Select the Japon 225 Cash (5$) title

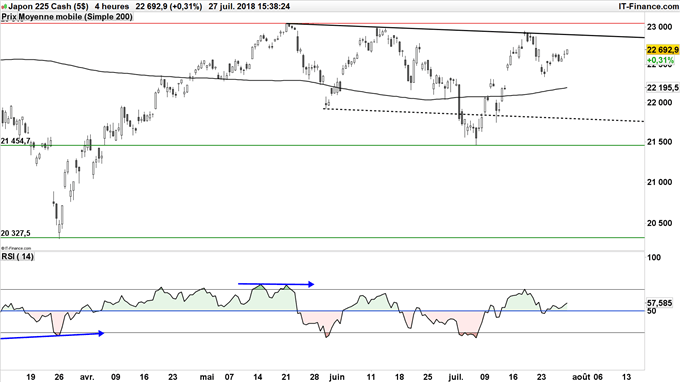(x=48, y=7)
